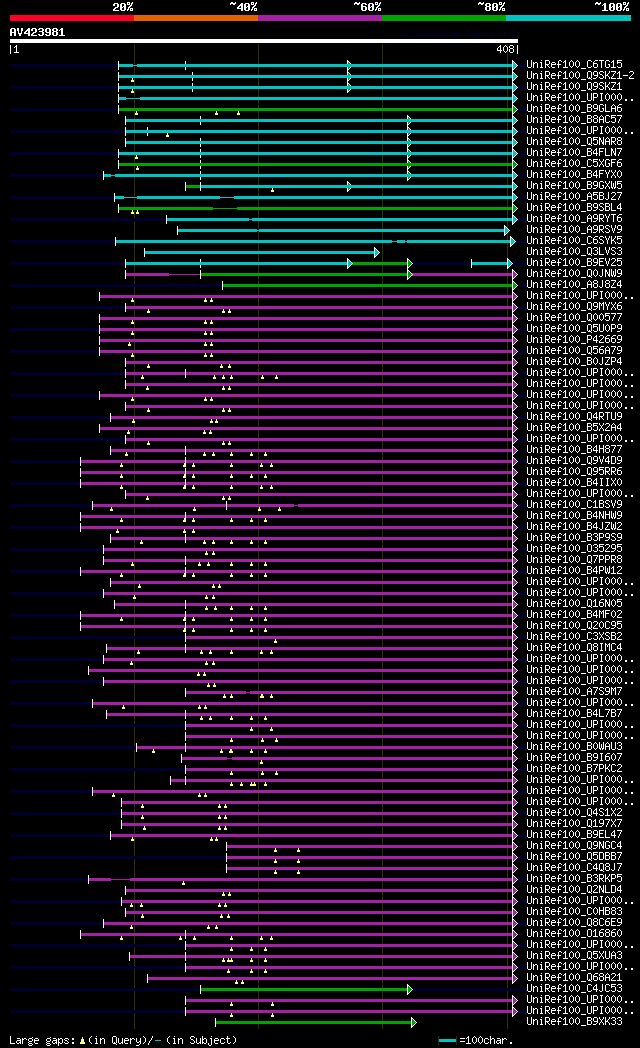This screenshot has height=1048, width=640.
Task: Click the UniRef100_B7PKC2 label
Action: (574, 769)
